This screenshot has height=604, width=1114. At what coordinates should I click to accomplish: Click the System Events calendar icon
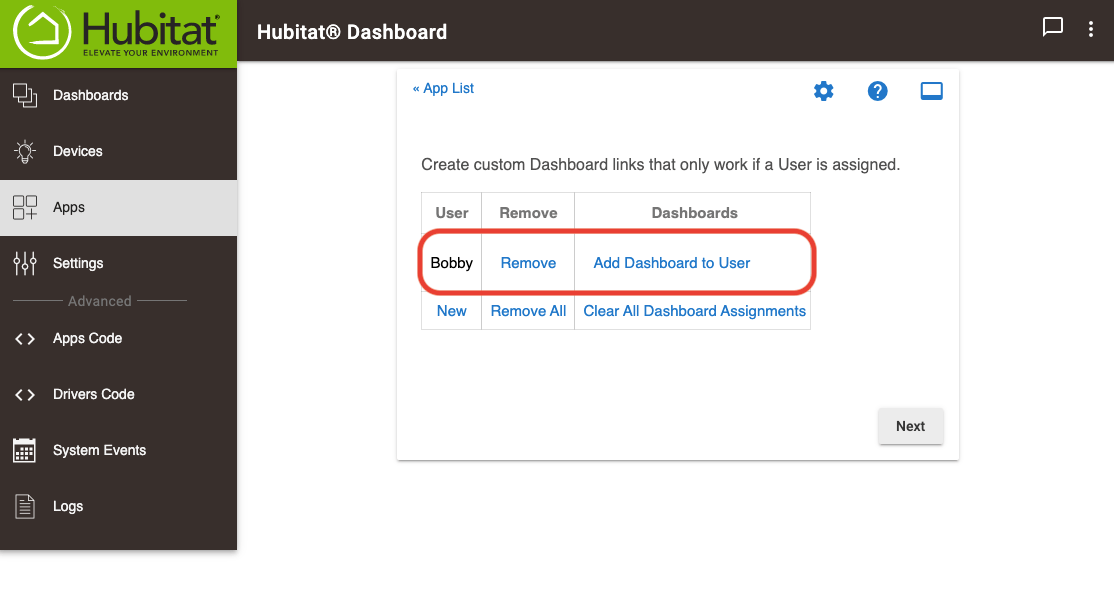point(23,450)
